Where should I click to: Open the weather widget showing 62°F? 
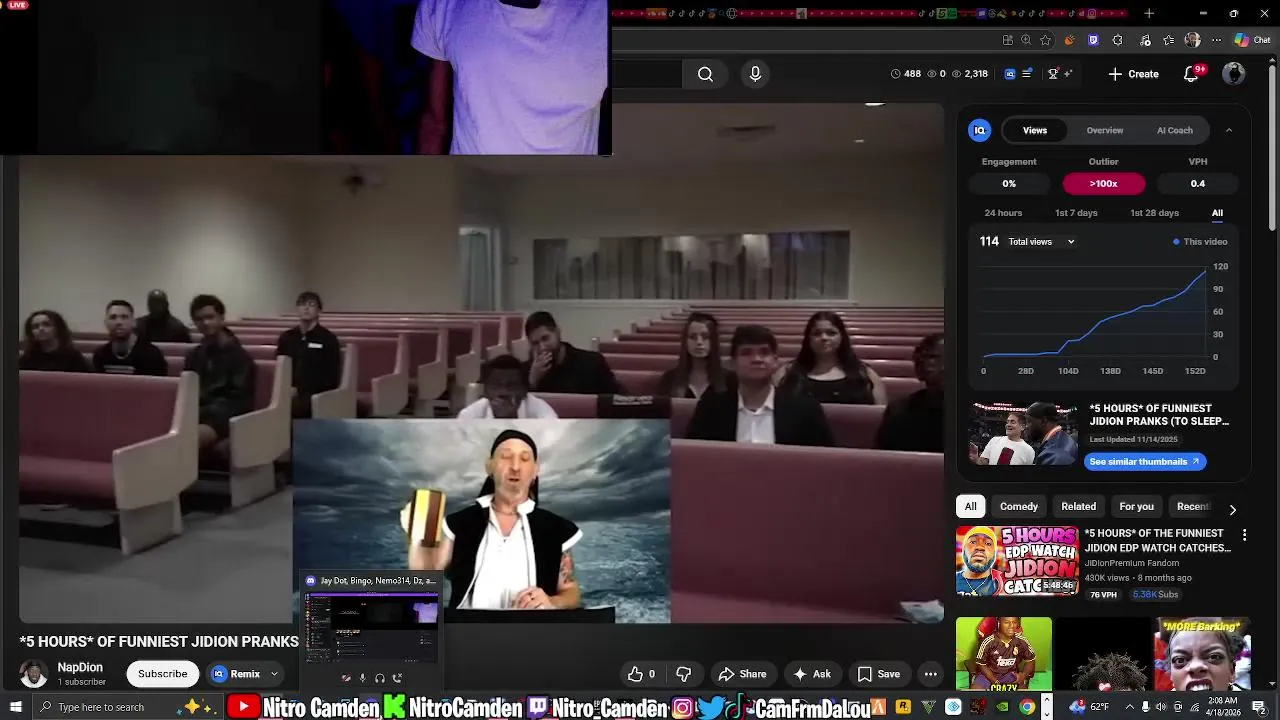coord(1089,707)
